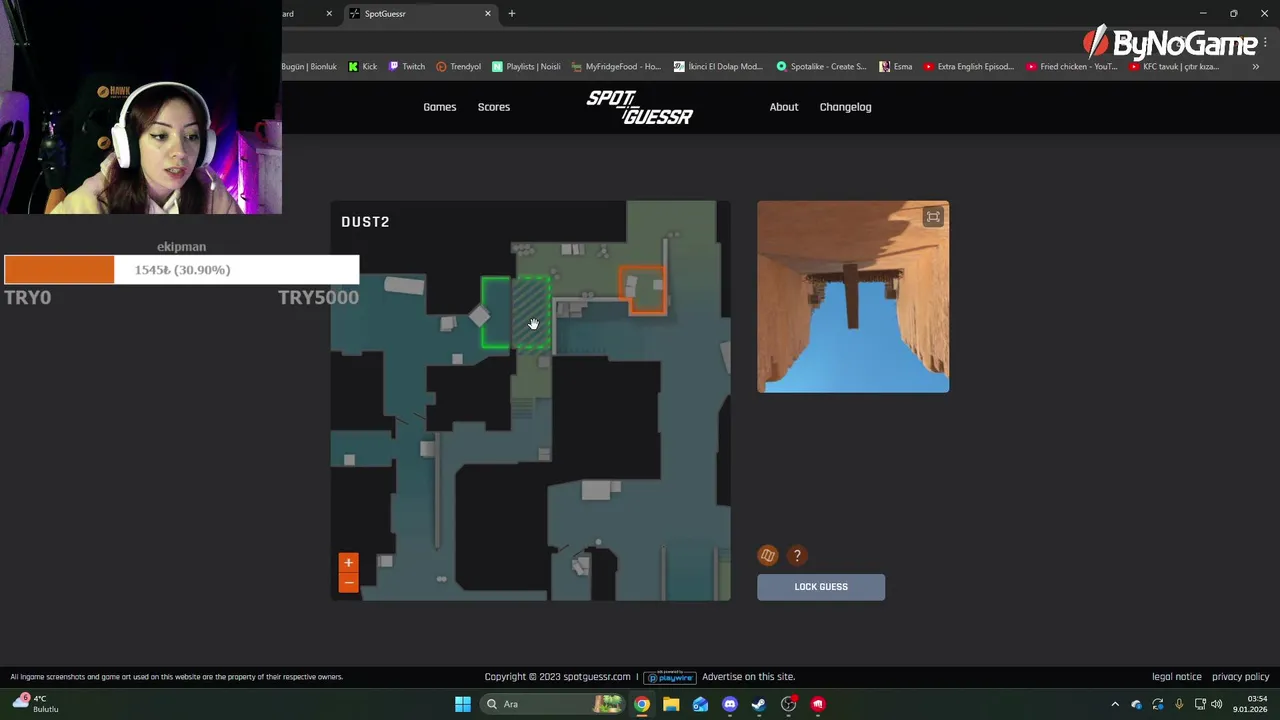This screenshot has height=720, width=1280.
Task: Open Steam from the taskbar
Action: [759, 704]
